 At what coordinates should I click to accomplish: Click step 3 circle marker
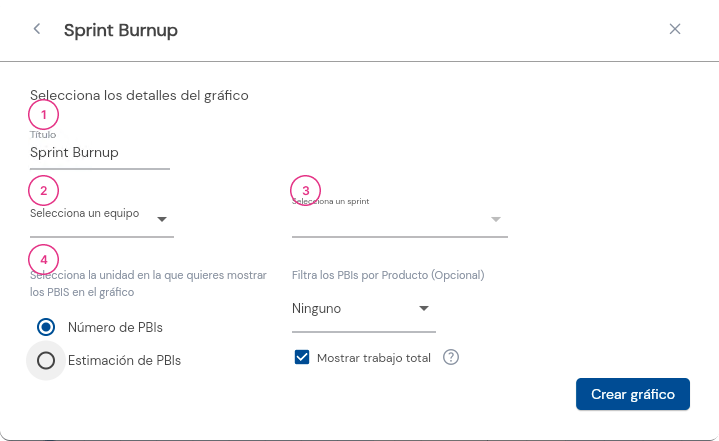pos(305,190)
